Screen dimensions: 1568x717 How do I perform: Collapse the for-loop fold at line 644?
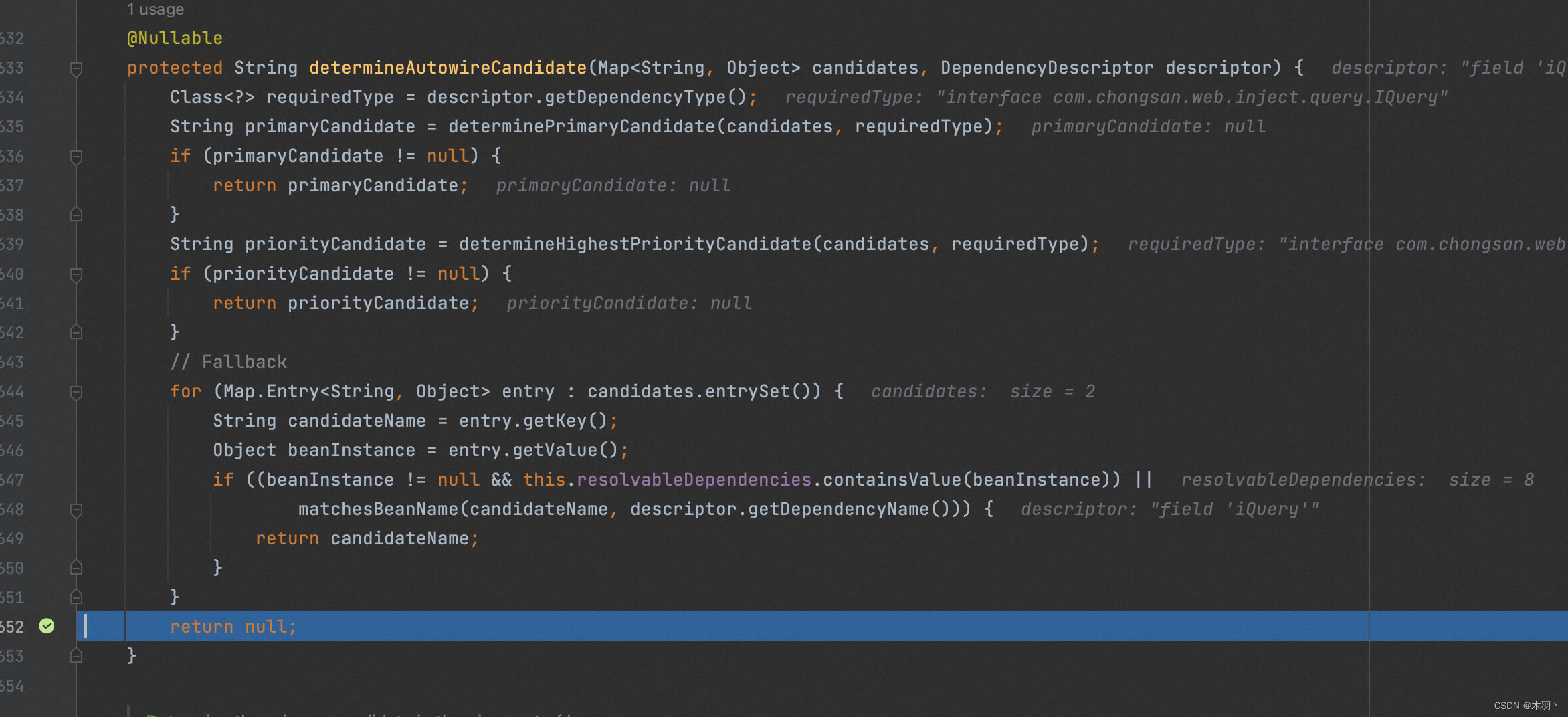76,392
